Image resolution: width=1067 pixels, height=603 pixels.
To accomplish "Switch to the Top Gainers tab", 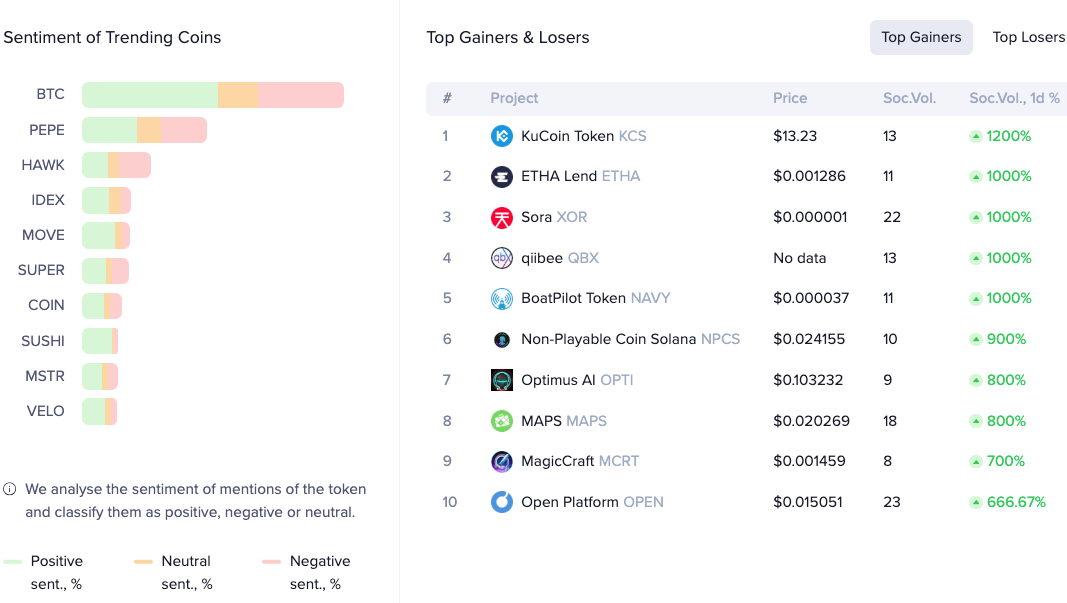I will [x=921, y=37].
